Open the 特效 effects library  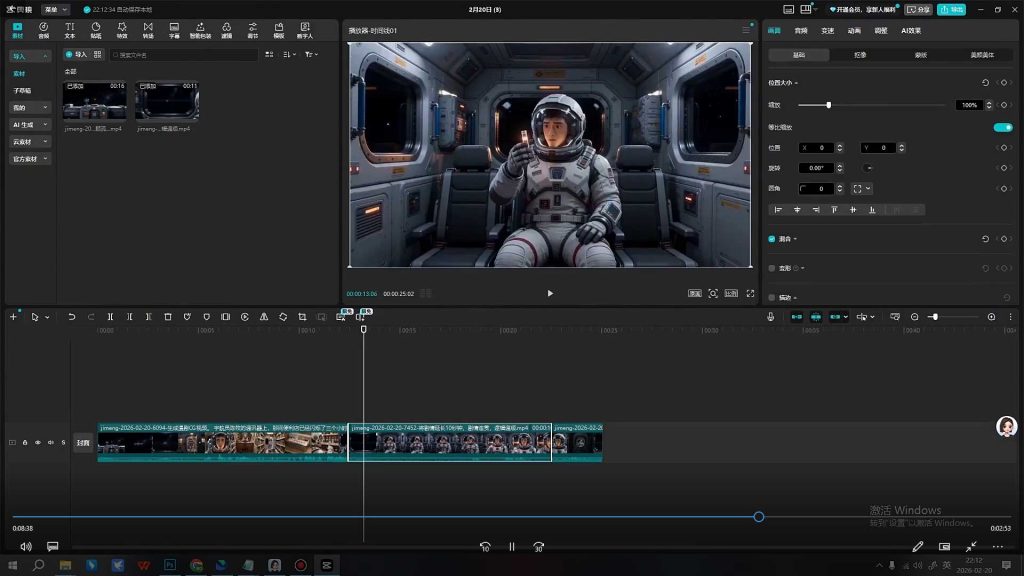coord(121,30)
